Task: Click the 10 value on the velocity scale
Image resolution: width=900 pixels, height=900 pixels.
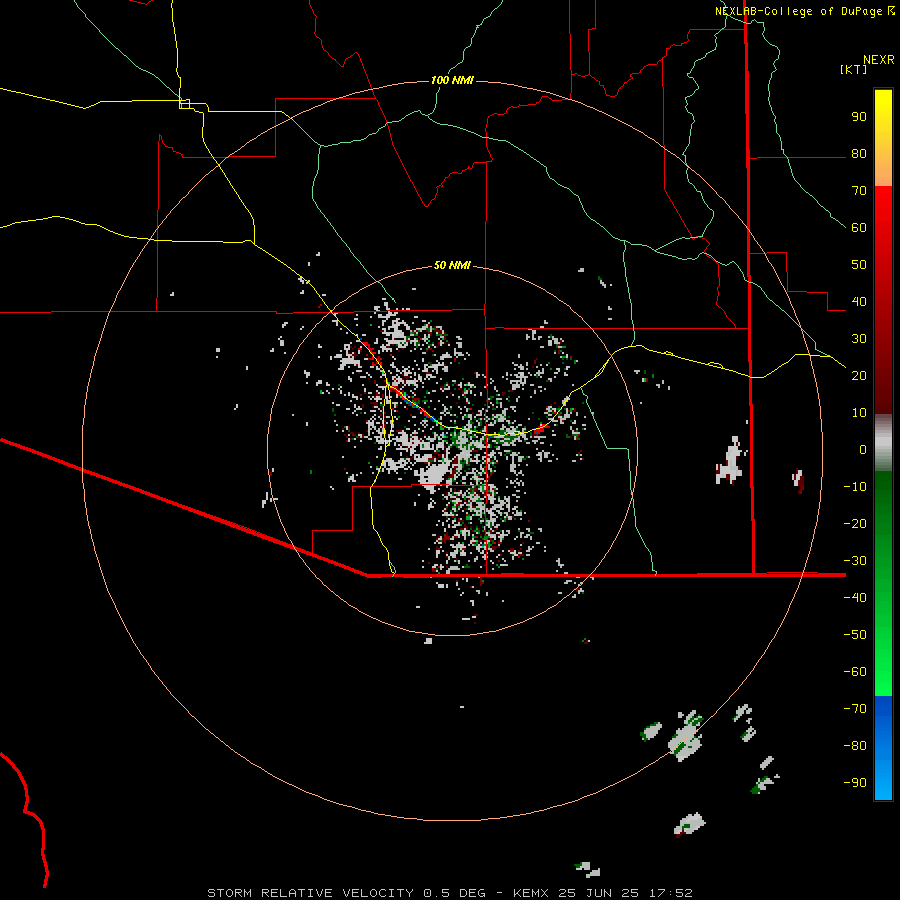Action: (859, 413)
